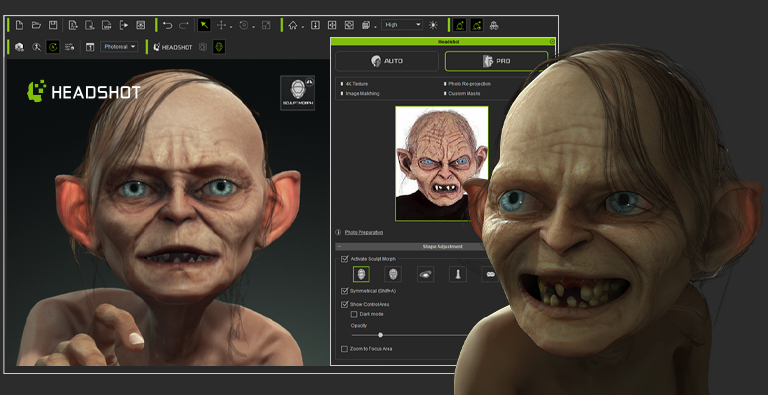
Task: Select the full head sculpt icon
Action: pos(361,274)
